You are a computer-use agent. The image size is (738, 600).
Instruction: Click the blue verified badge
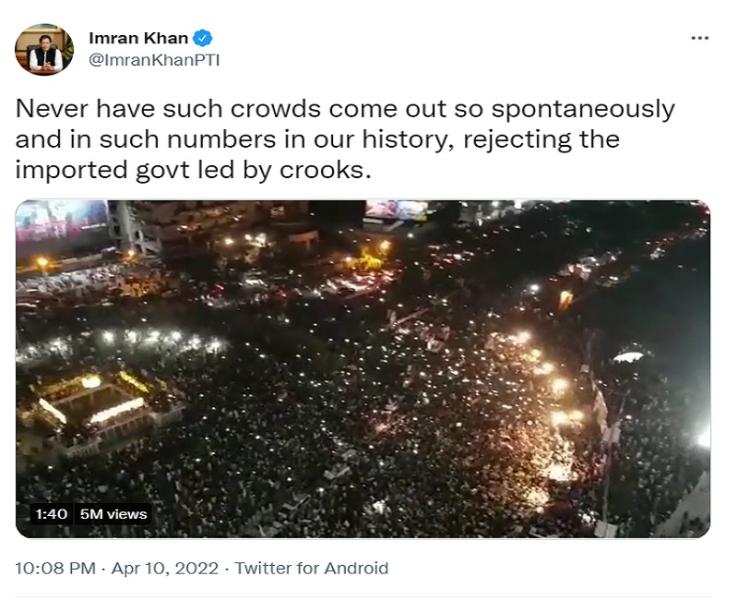[203, 39]
